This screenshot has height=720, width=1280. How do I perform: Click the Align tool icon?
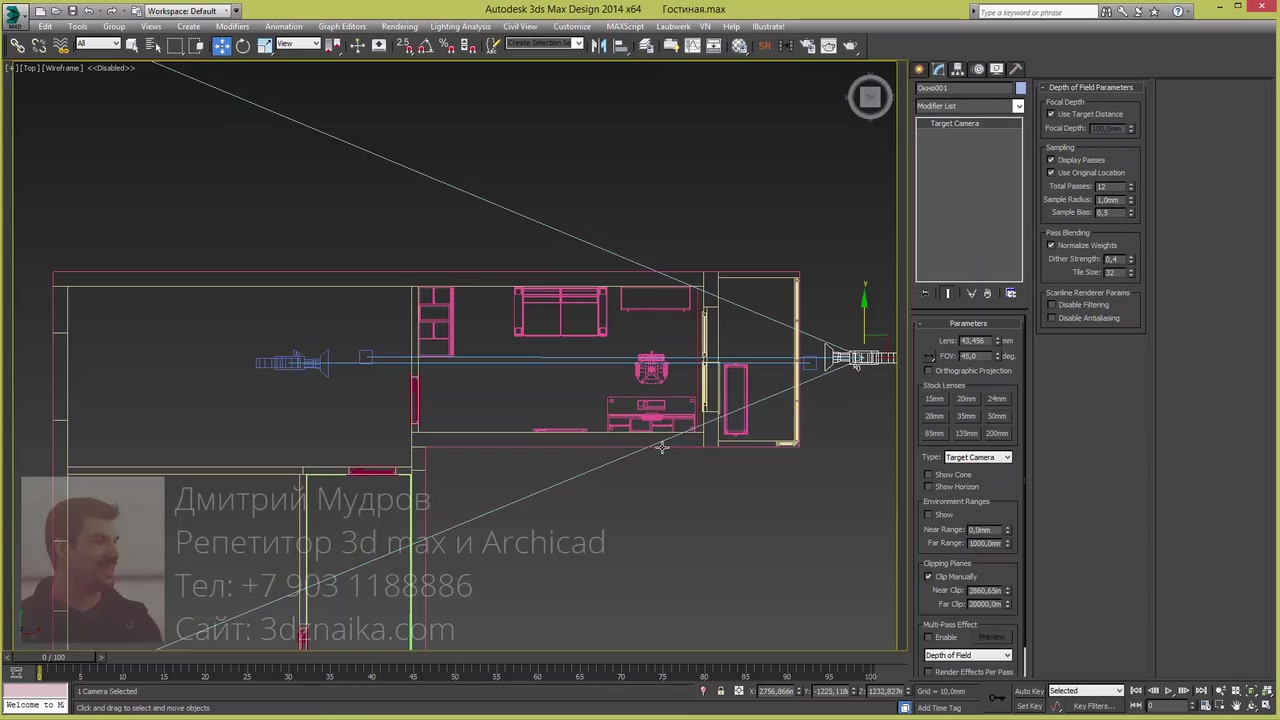(x=620, y=45)
